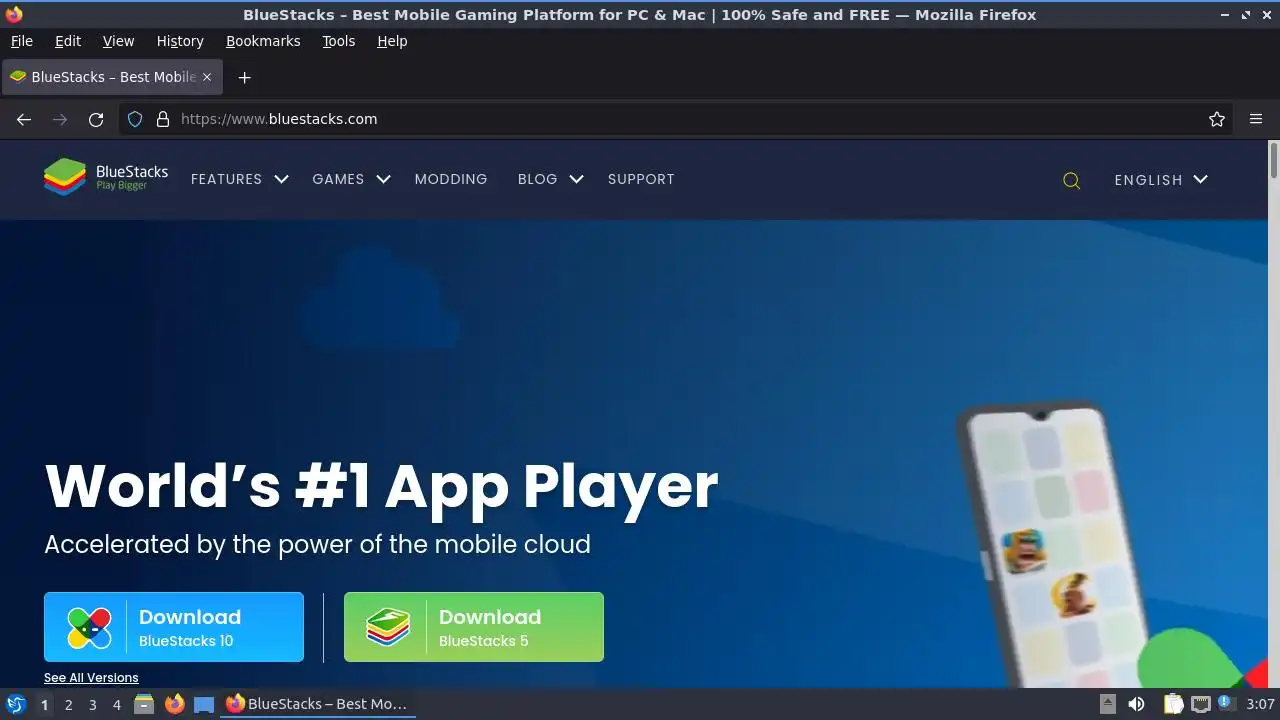Open the View menu

coord(118,41)
